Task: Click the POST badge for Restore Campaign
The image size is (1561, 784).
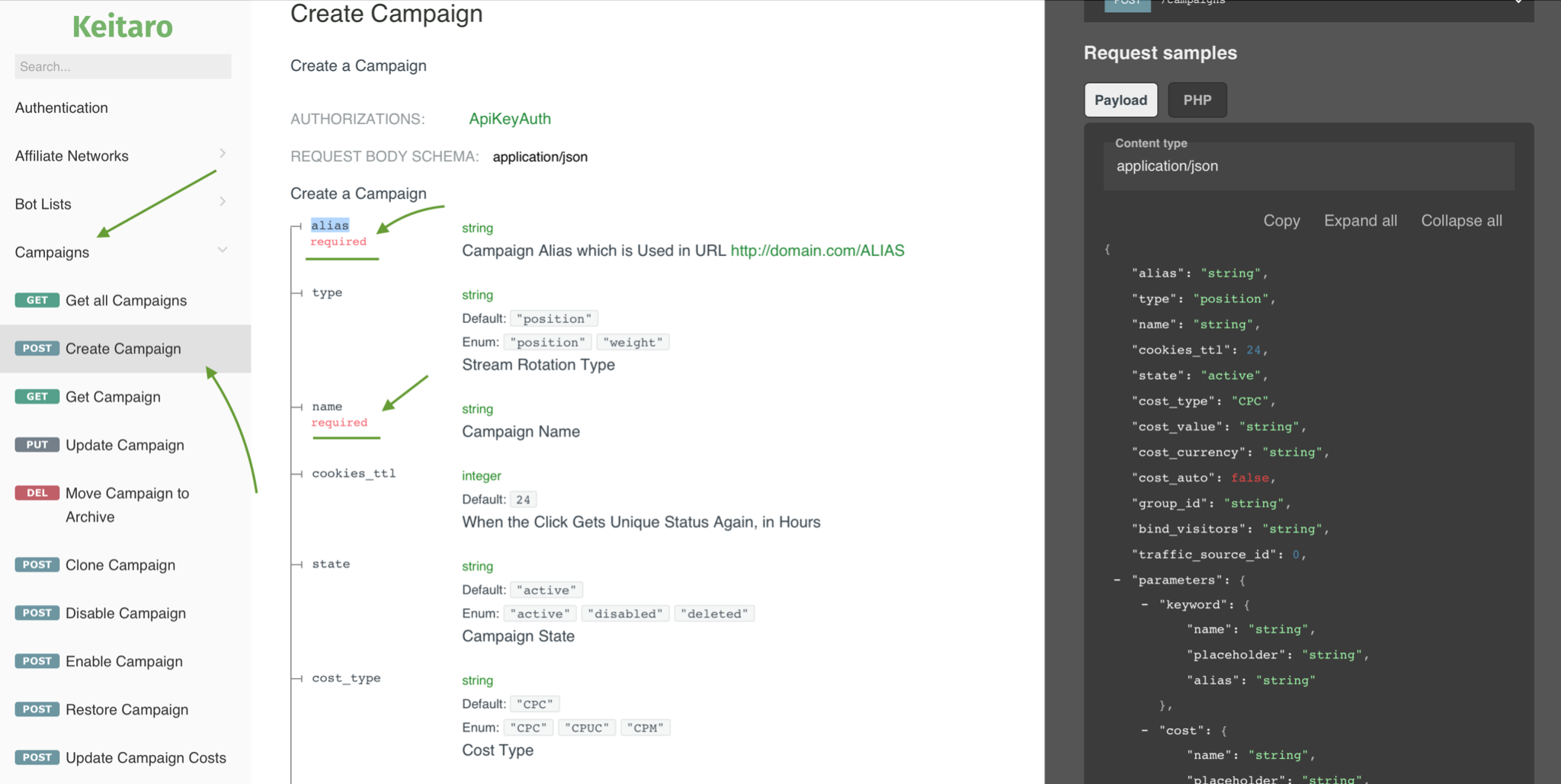Action: pos(37,709)
